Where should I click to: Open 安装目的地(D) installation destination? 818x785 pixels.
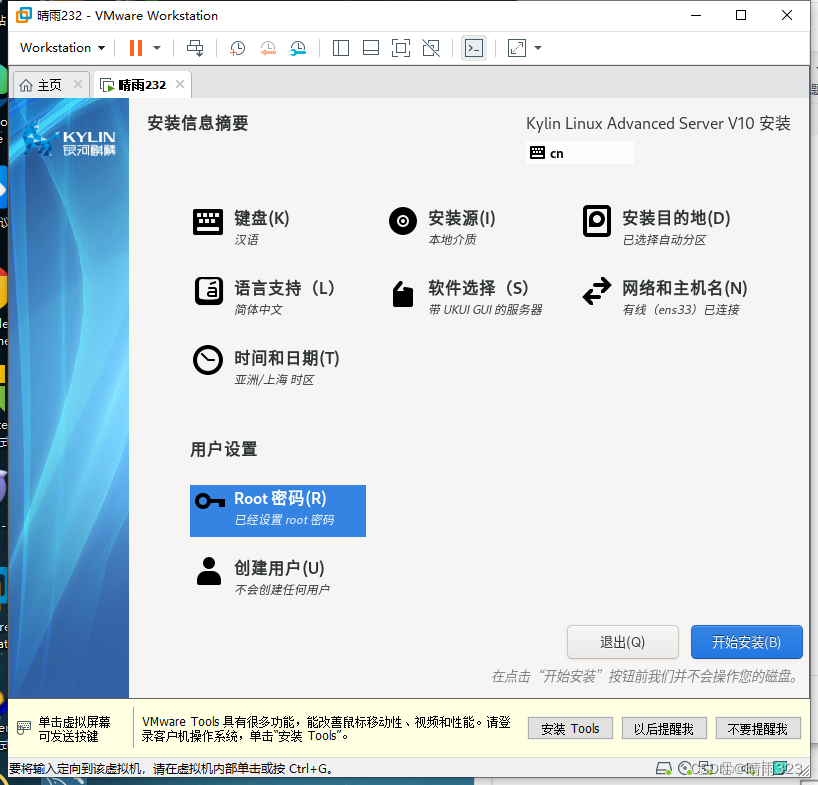tap(657, 226)
